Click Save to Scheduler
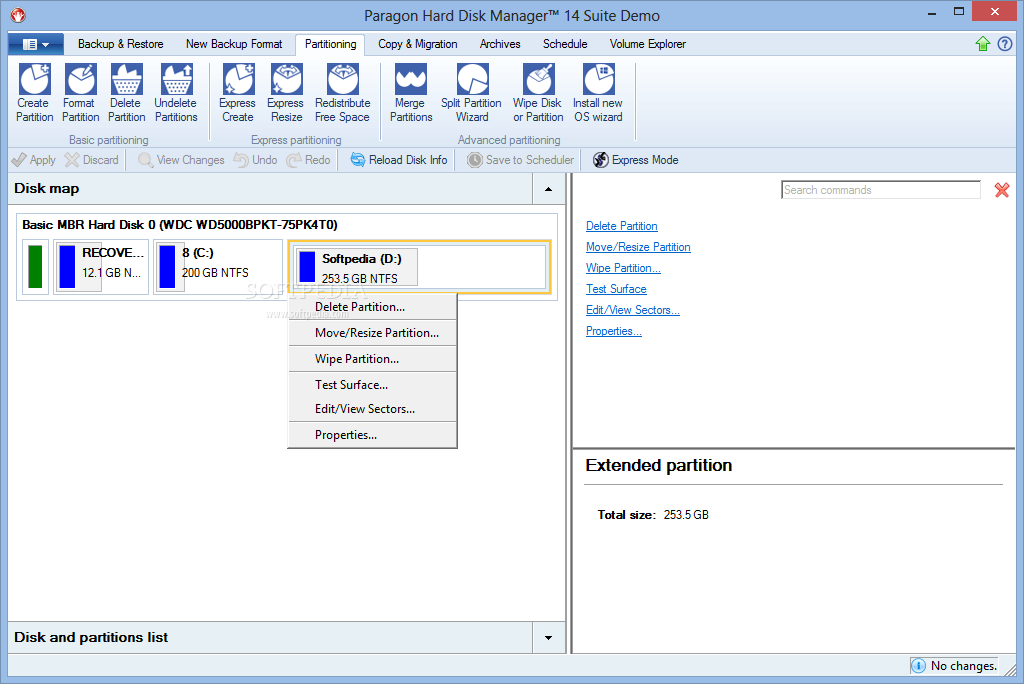The height and width of the screenshot is (684, 1024). click(x=520, y=160)
